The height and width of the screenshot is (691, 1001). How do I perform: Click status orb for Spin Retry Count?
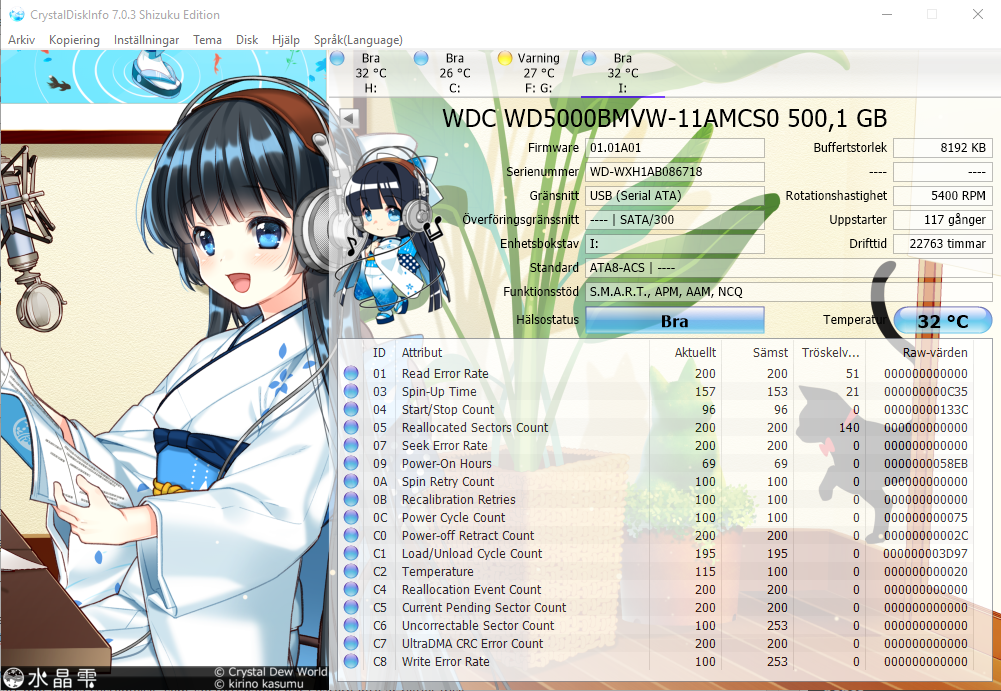click(x=351, y=481)
